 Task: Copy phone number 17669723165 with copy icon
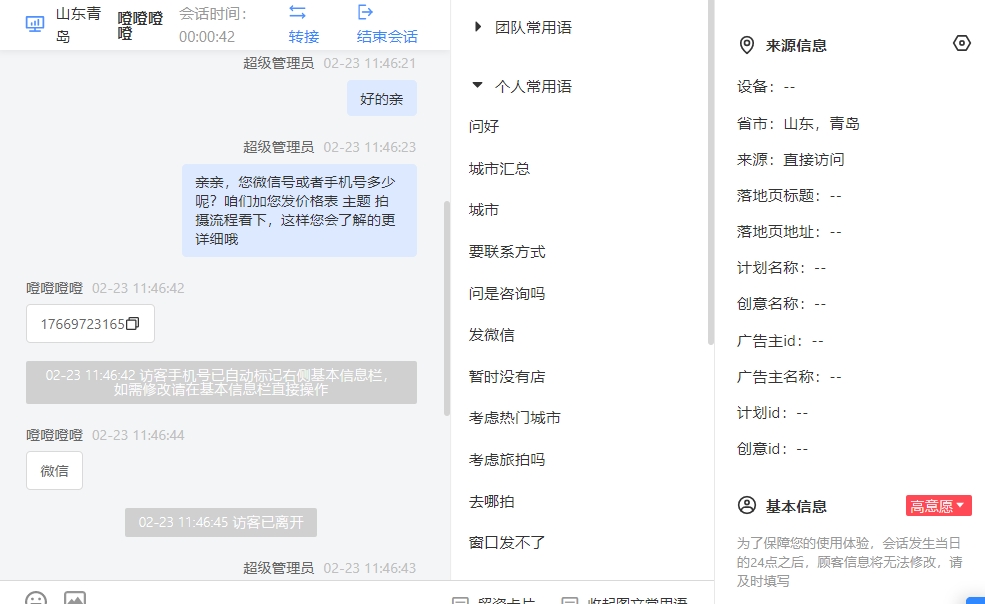click(x=133, y=324)
